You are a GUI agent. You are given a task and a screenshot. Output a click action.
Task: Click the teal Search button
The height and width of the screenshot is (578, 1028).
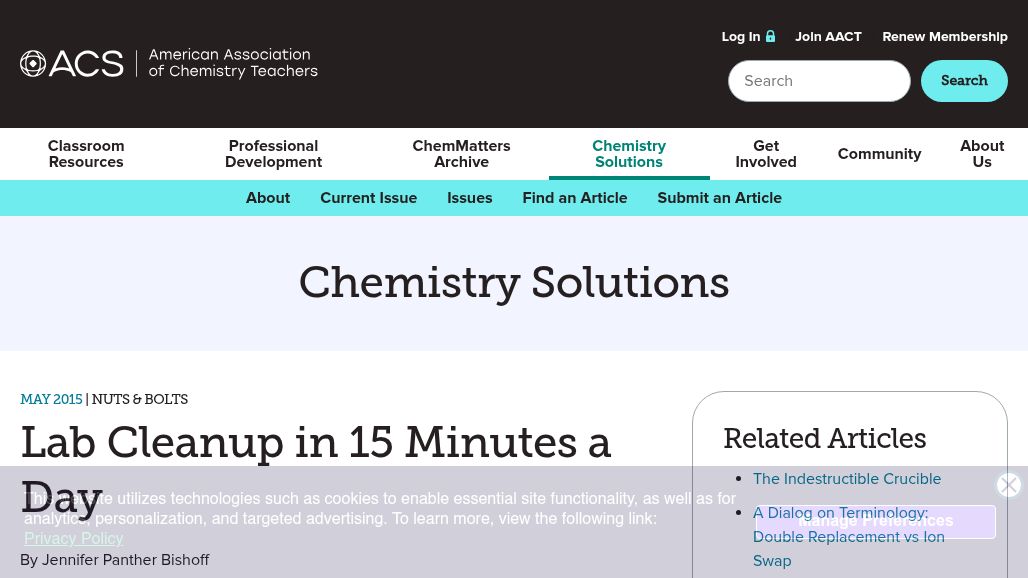[x=964, y=81]
